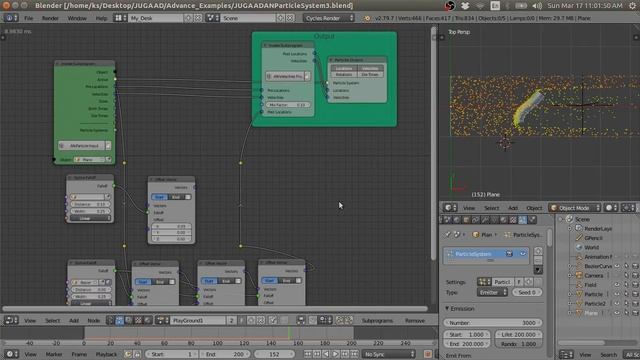
Task: Open viewport shading mode selector
Action: [611, 208]
